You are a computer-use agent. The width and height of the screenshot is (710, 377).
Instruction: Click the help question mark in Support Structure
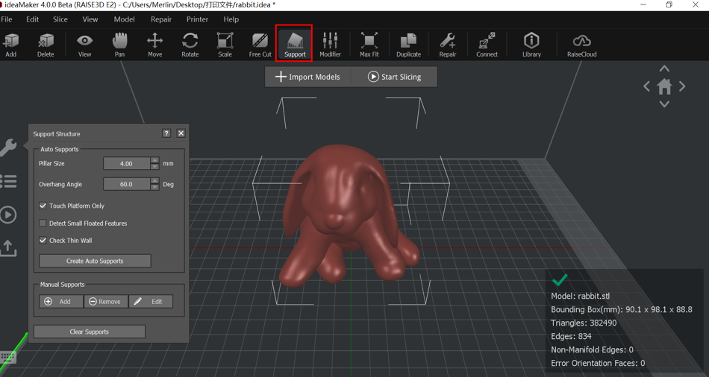167,133
